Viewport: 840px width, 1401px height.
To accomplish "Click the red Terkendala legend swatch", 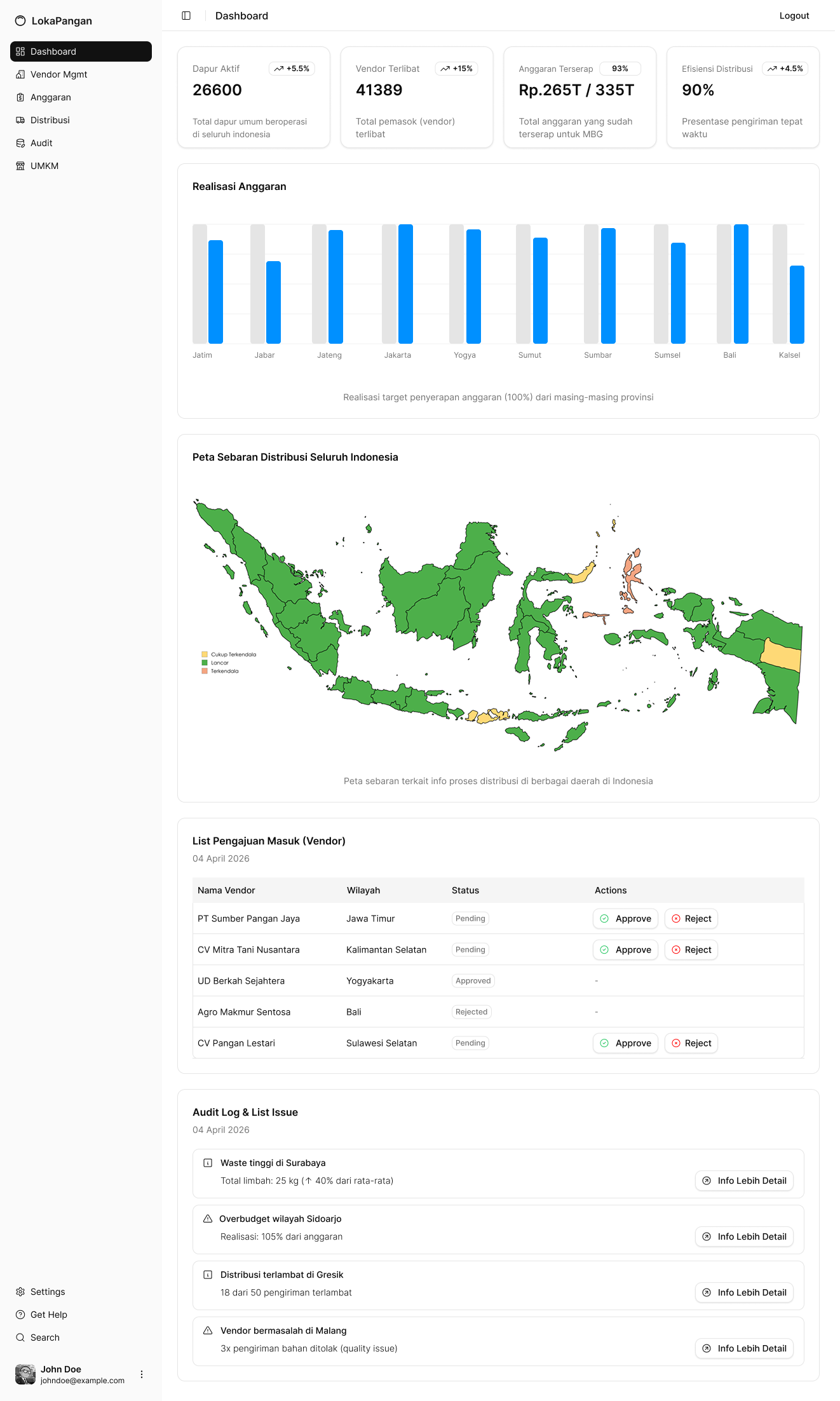I will coord(205,671).
